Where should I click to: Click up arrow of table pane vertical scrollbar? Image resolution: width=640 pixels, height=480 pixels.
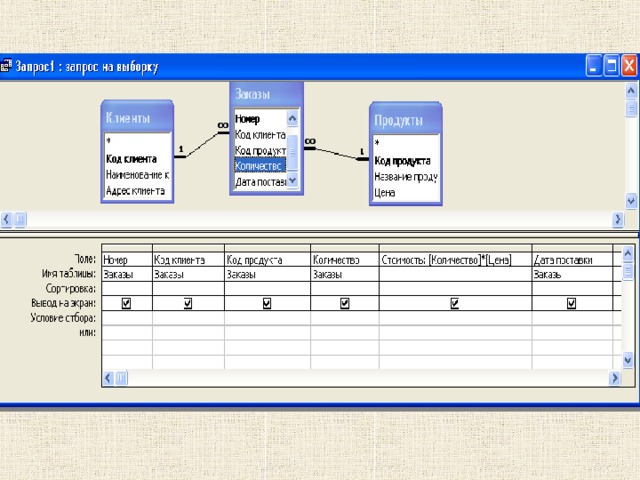[631, 90]
